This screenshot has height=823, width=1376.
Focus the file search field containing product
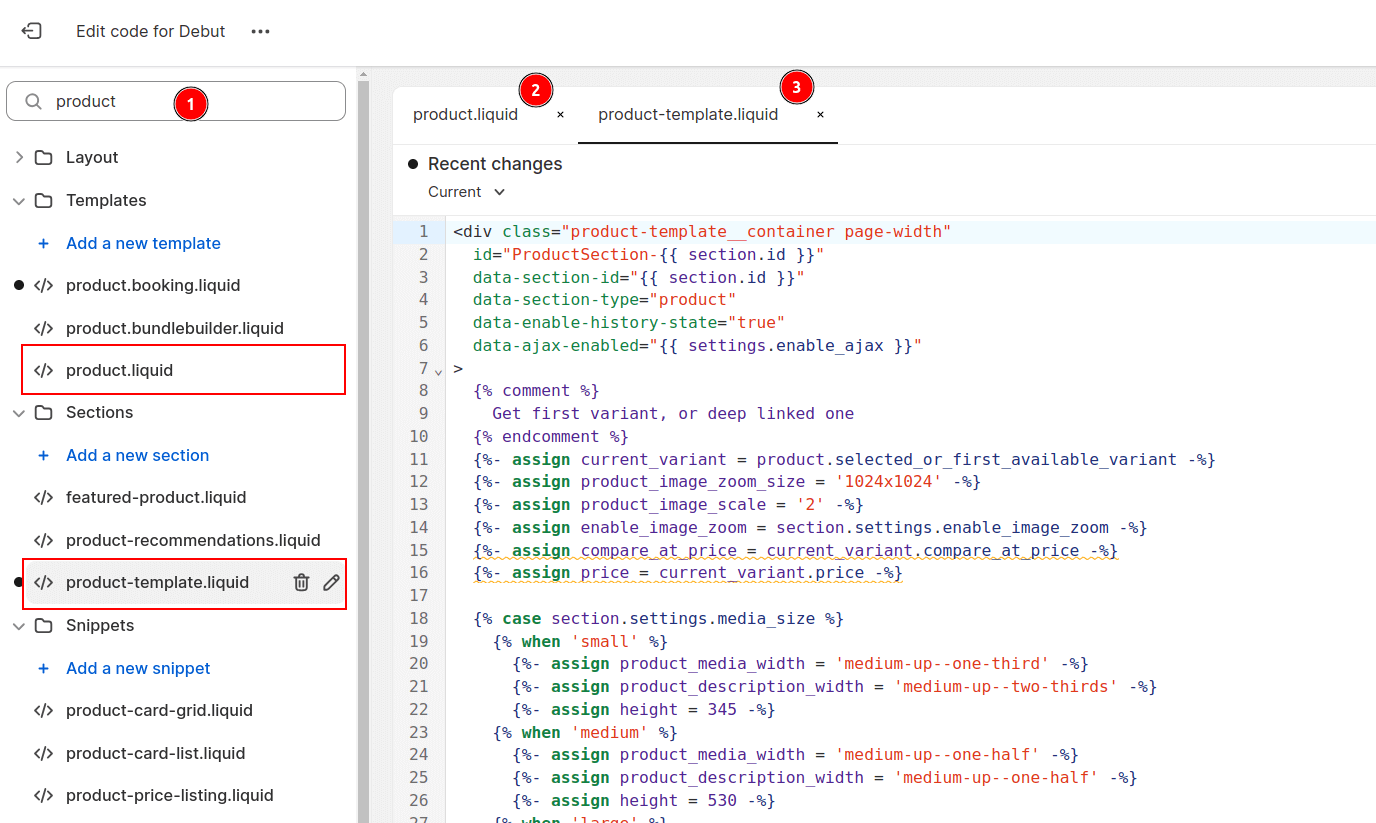click(176, 101)
